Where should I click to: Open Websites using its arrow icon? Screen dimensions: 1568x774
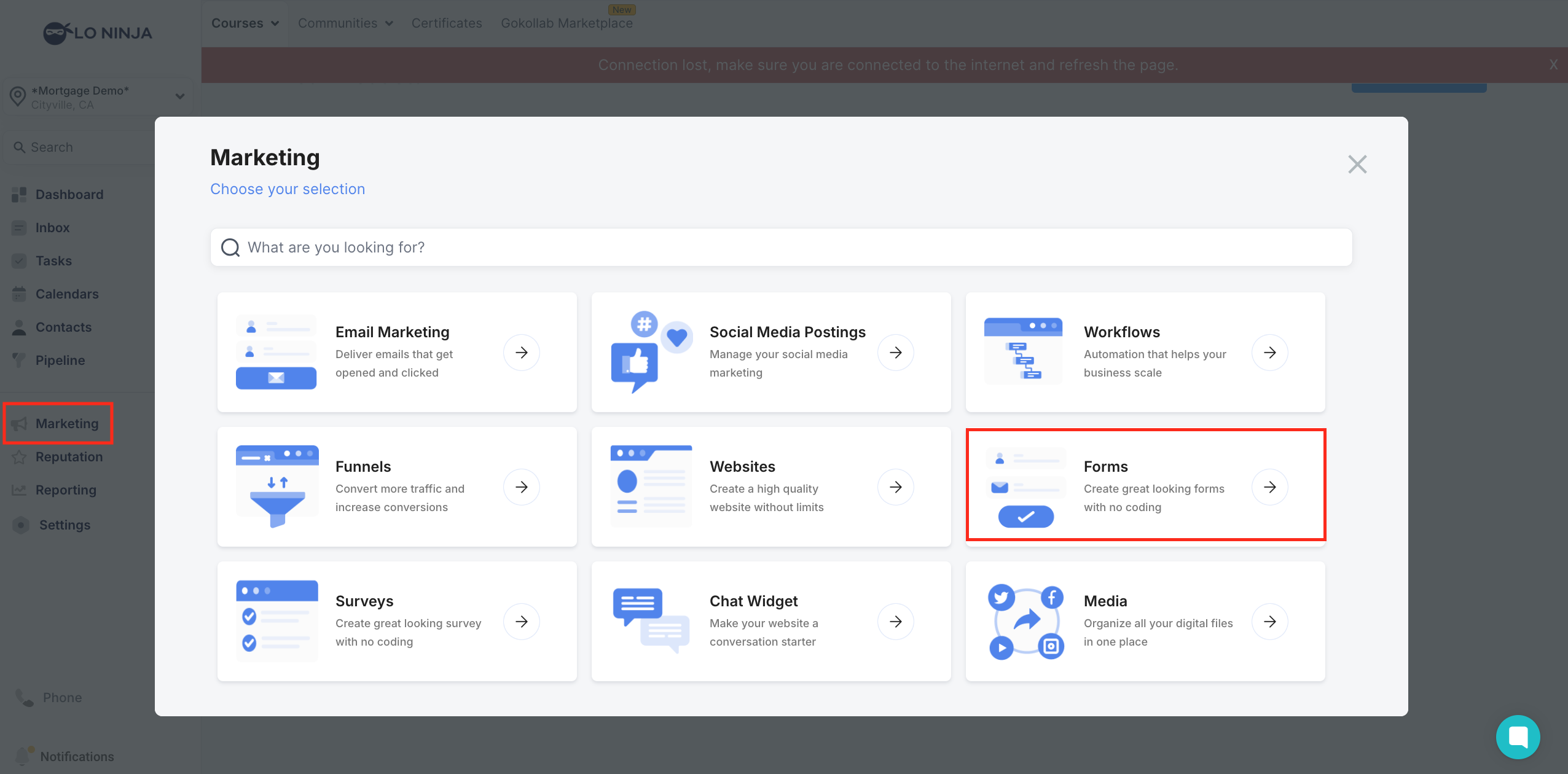[895, 487]
